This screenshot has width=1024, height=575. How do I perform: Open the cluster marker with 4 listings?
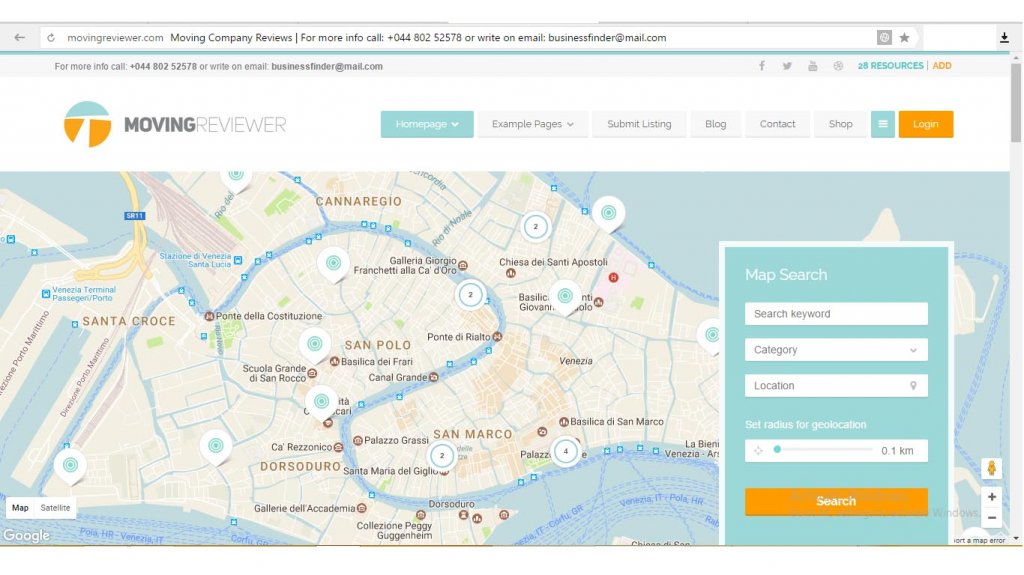(x=566, y=451)
